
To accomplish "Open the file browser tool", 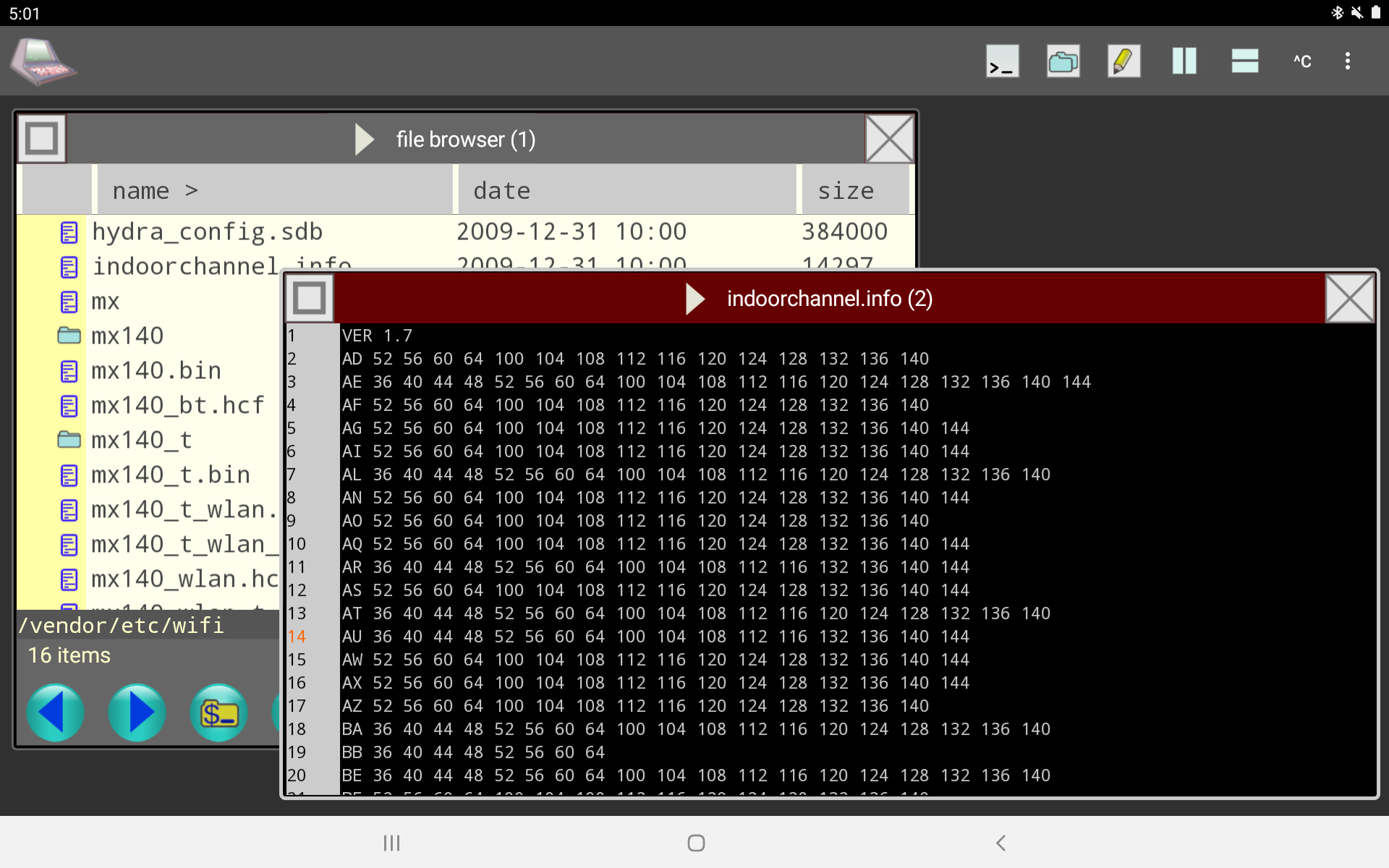I will pyautogui.click(x=1062, y=61).
